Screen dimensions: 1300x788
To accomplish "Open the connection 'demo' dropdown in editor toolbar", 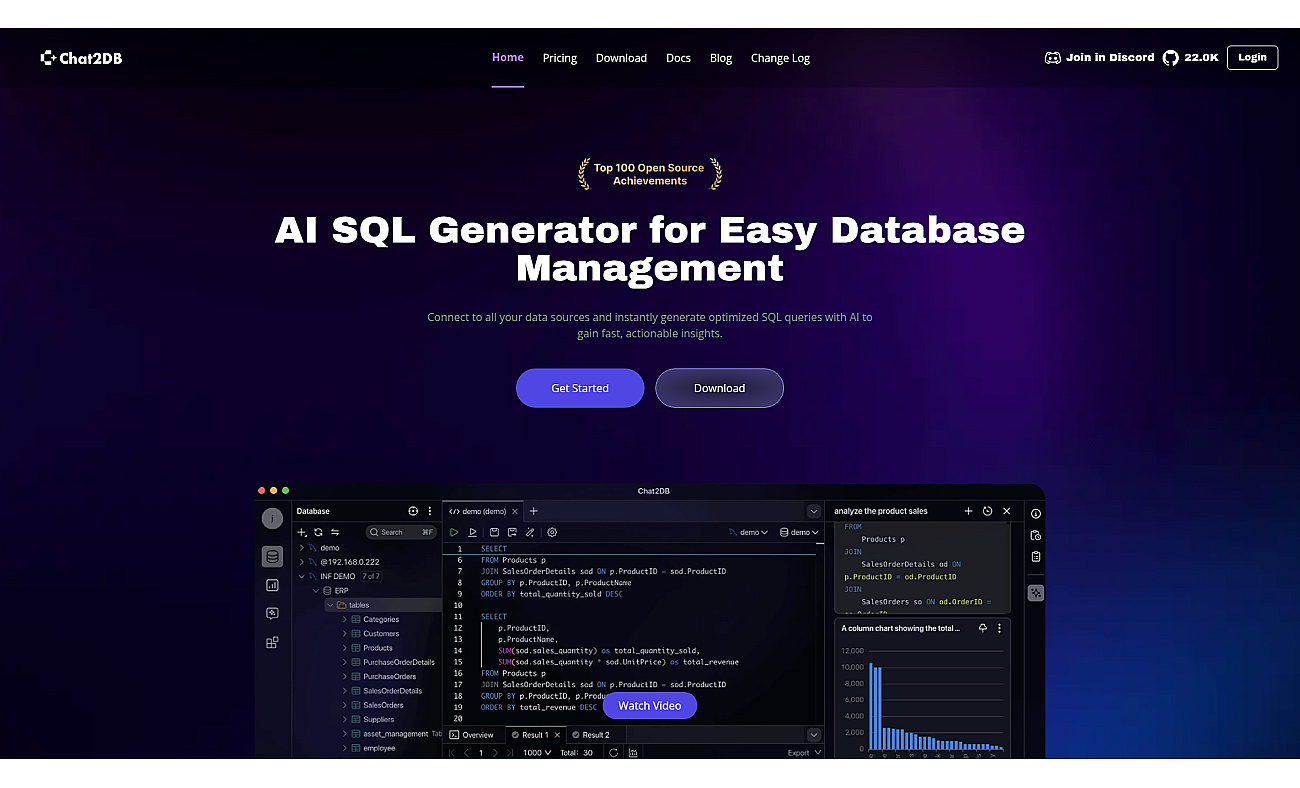I will click(749, 532).
